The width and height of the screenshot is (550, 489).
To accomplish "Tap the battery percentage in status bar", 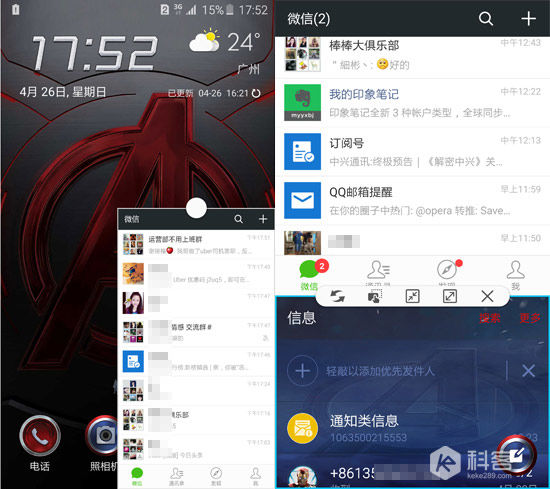I will [x=213, y=10].
